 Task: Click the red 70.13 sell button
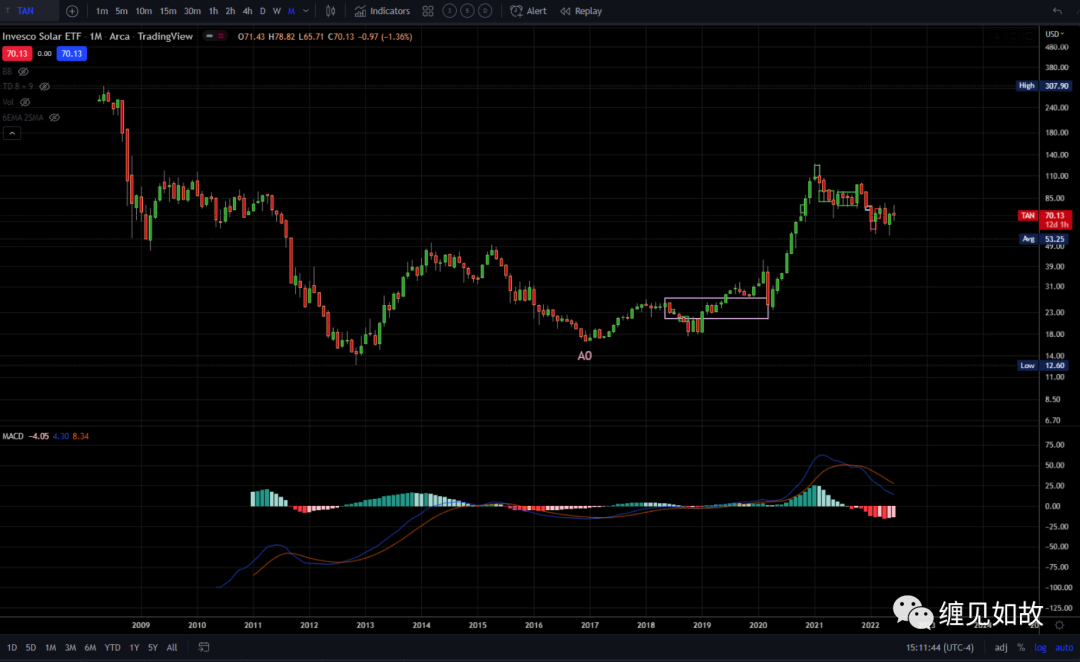coord(17,54)
